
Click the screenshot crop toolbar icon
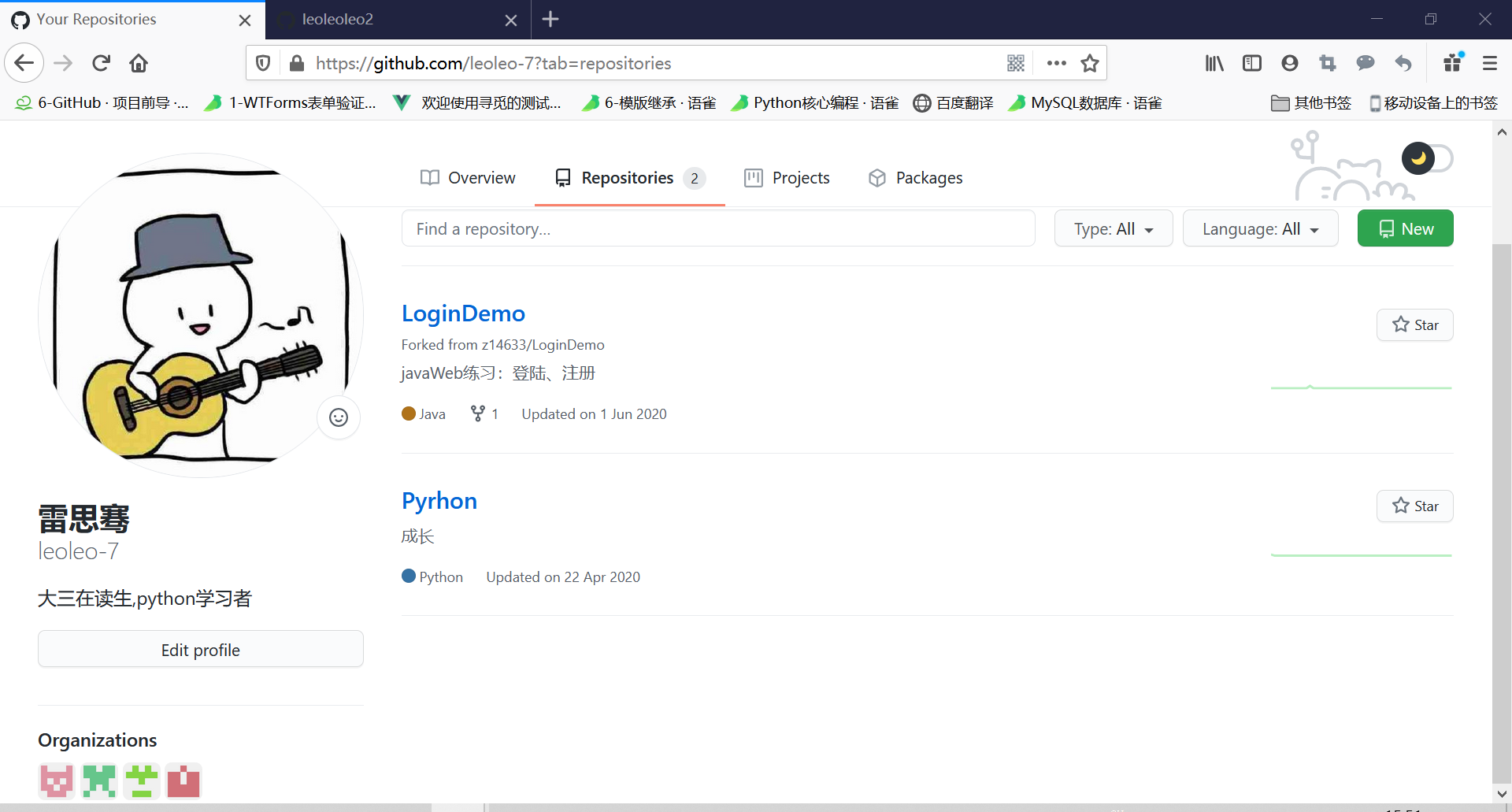1328,63
